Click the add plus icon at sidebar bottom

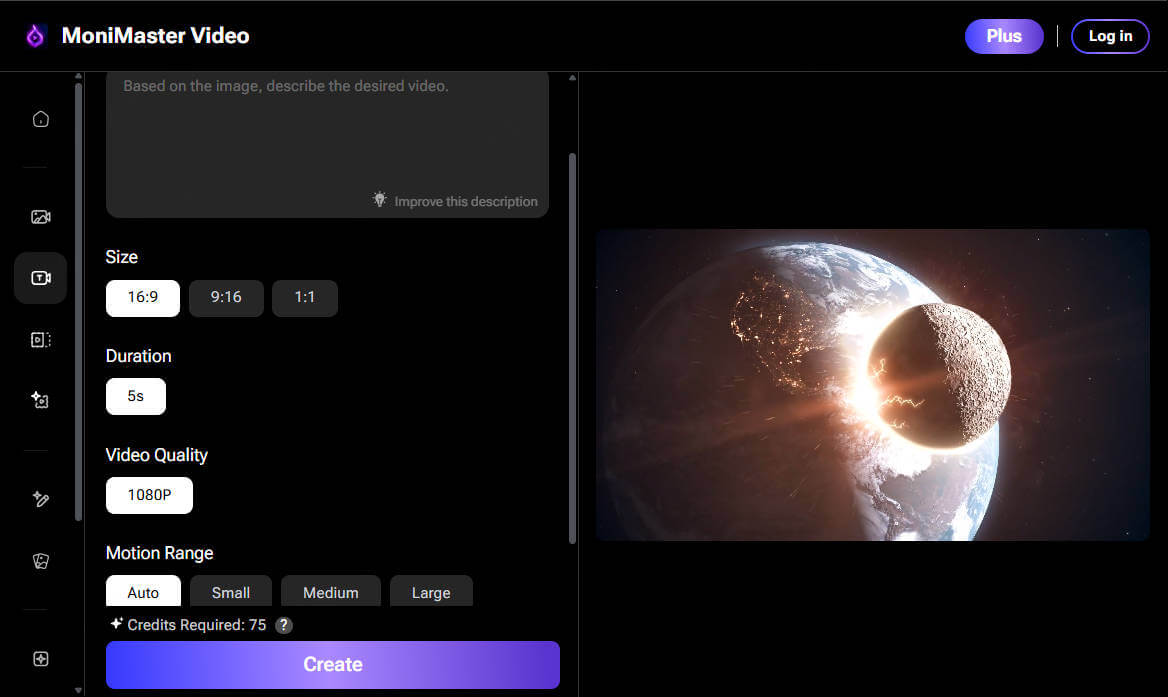40,658
